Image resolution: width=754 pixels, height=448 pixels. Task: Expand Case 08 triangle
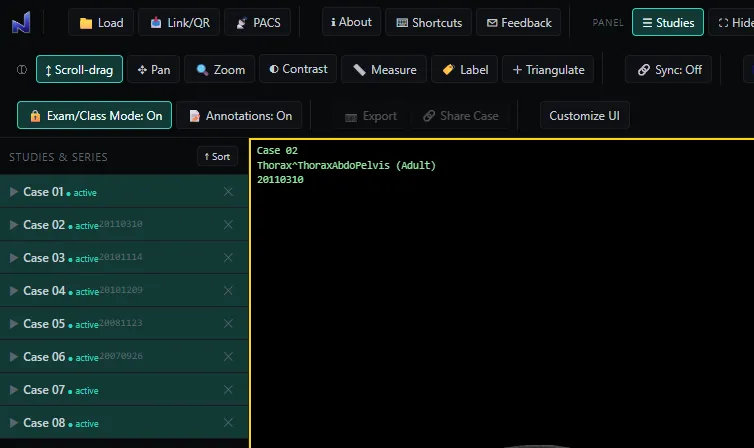tap(14, 423)
